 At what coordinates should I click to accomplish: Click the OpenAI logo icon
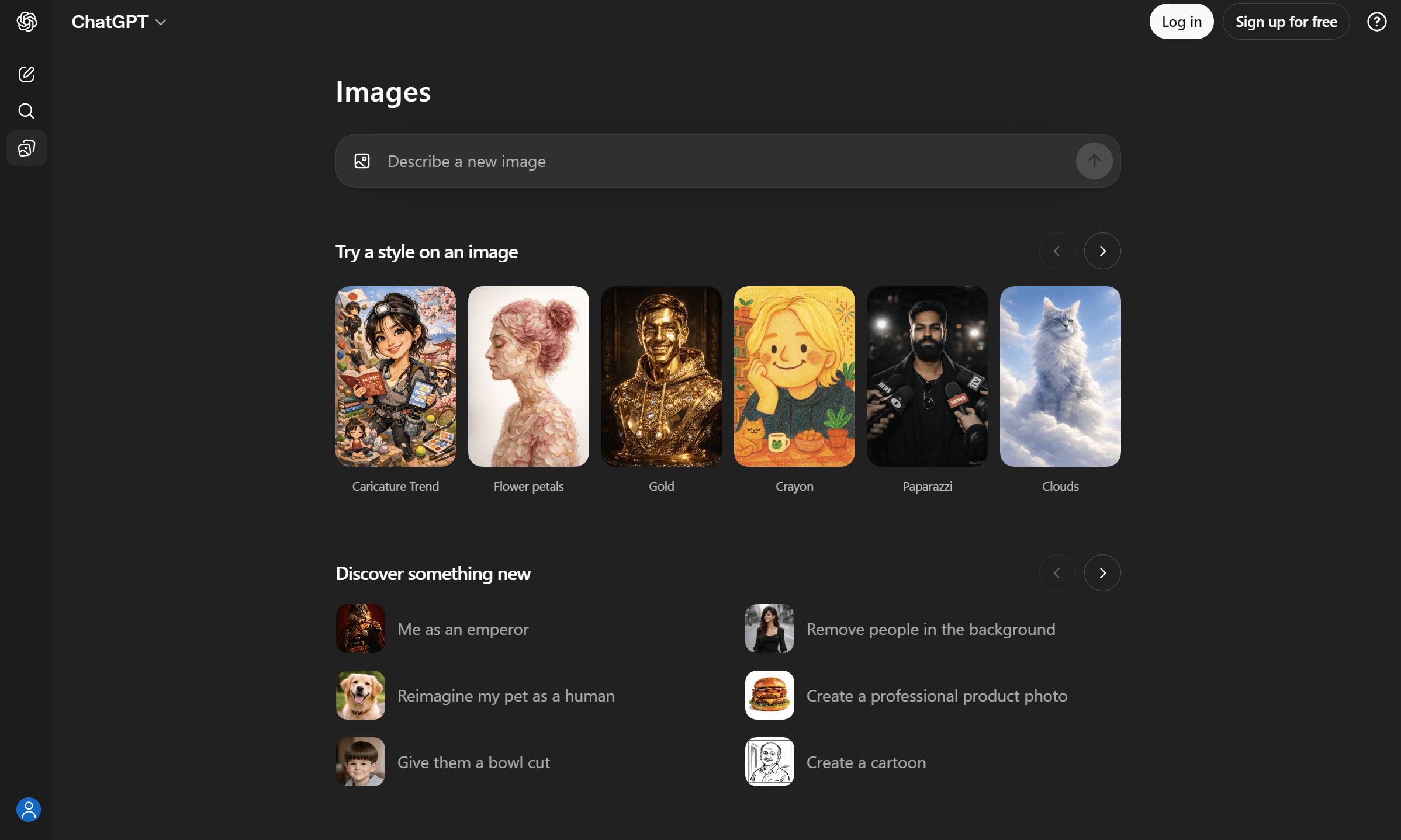coord(27,22)
